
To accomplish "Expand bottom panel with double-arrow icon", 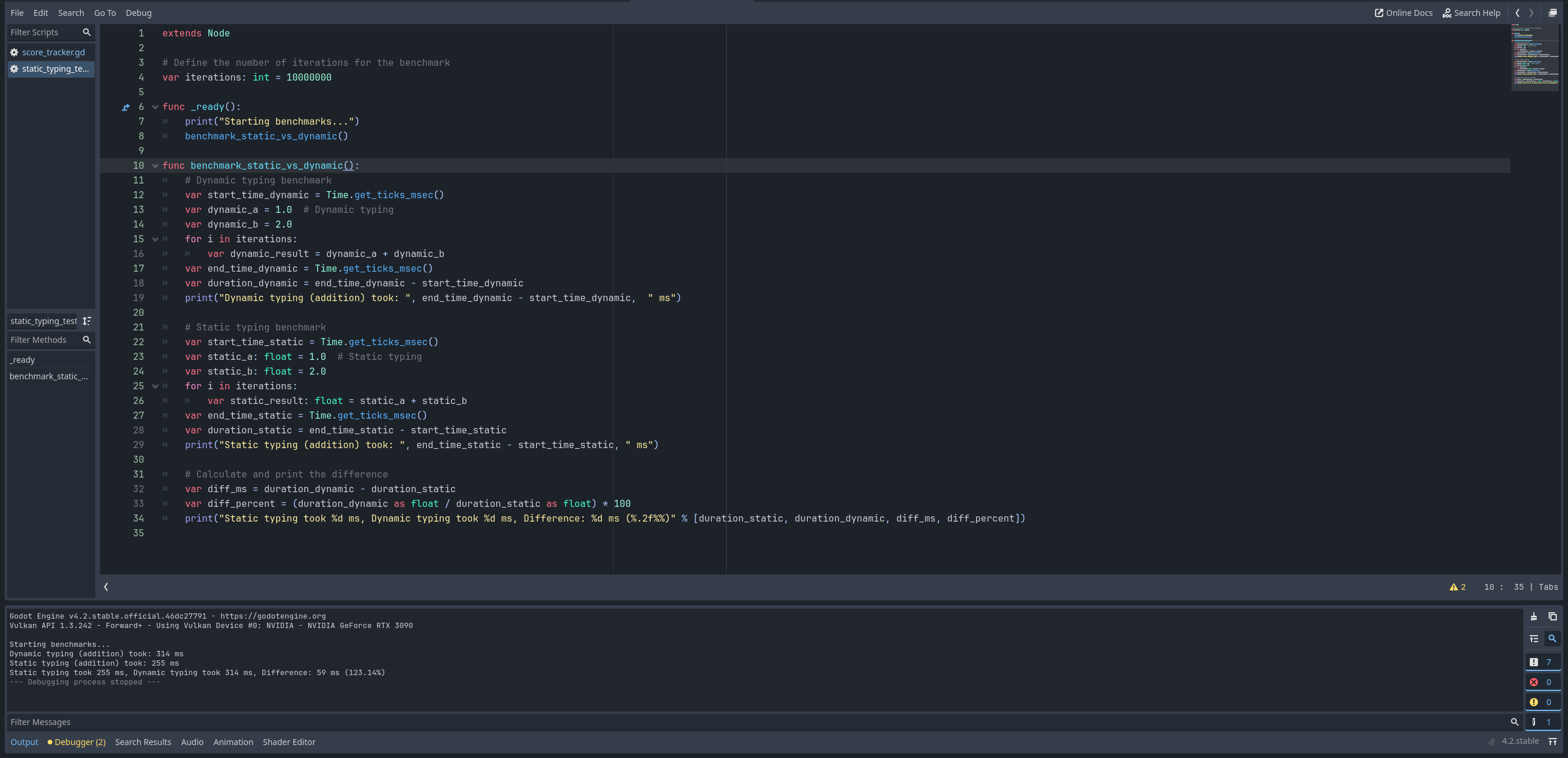I will point(1552,742).
